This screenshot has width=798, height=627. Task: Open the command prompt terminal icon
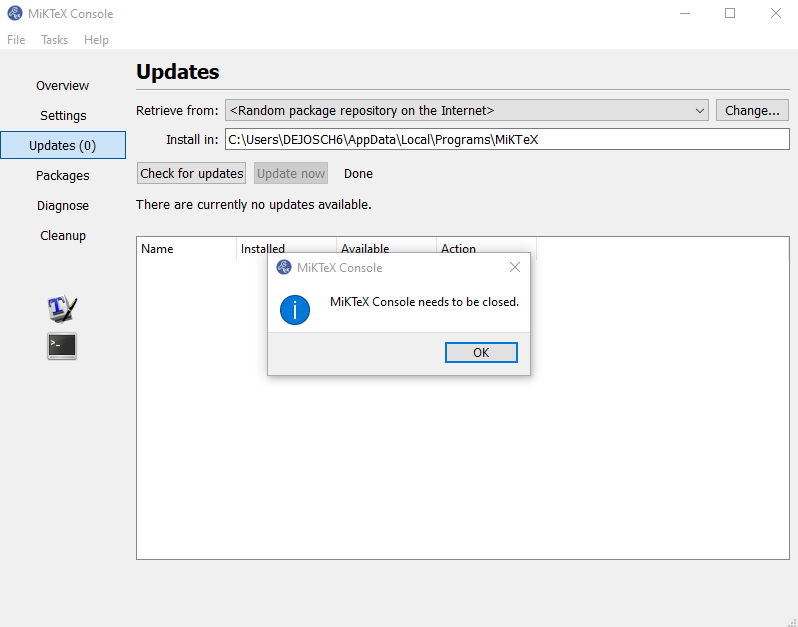(x=62, y=346)
